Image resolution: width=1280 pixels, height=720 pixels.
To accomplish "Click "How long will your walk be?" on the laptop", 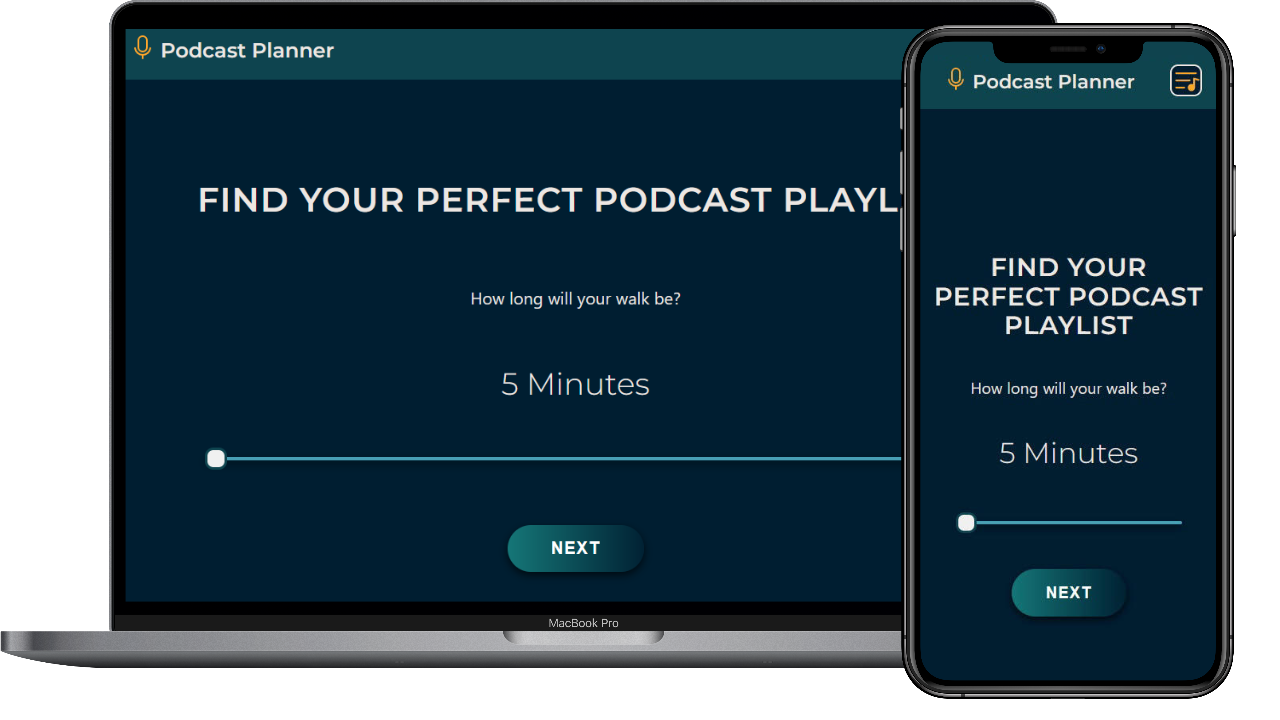I will 575,299.
